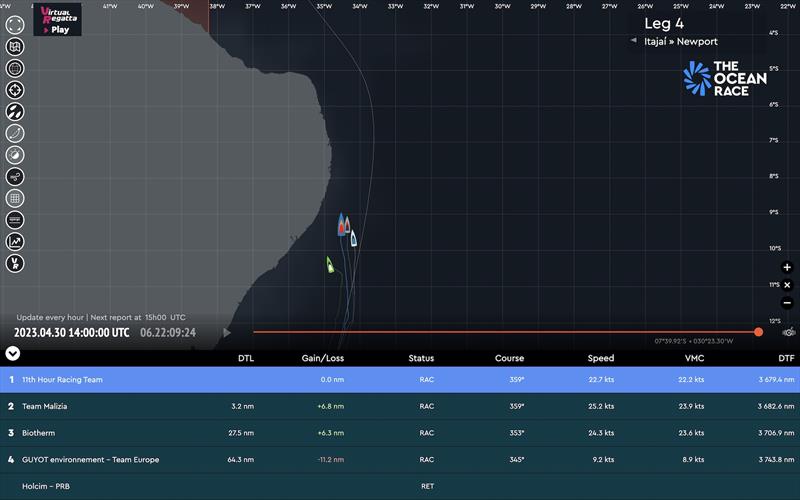
Task: Click the green boat on the map
Action: [330, 265]
